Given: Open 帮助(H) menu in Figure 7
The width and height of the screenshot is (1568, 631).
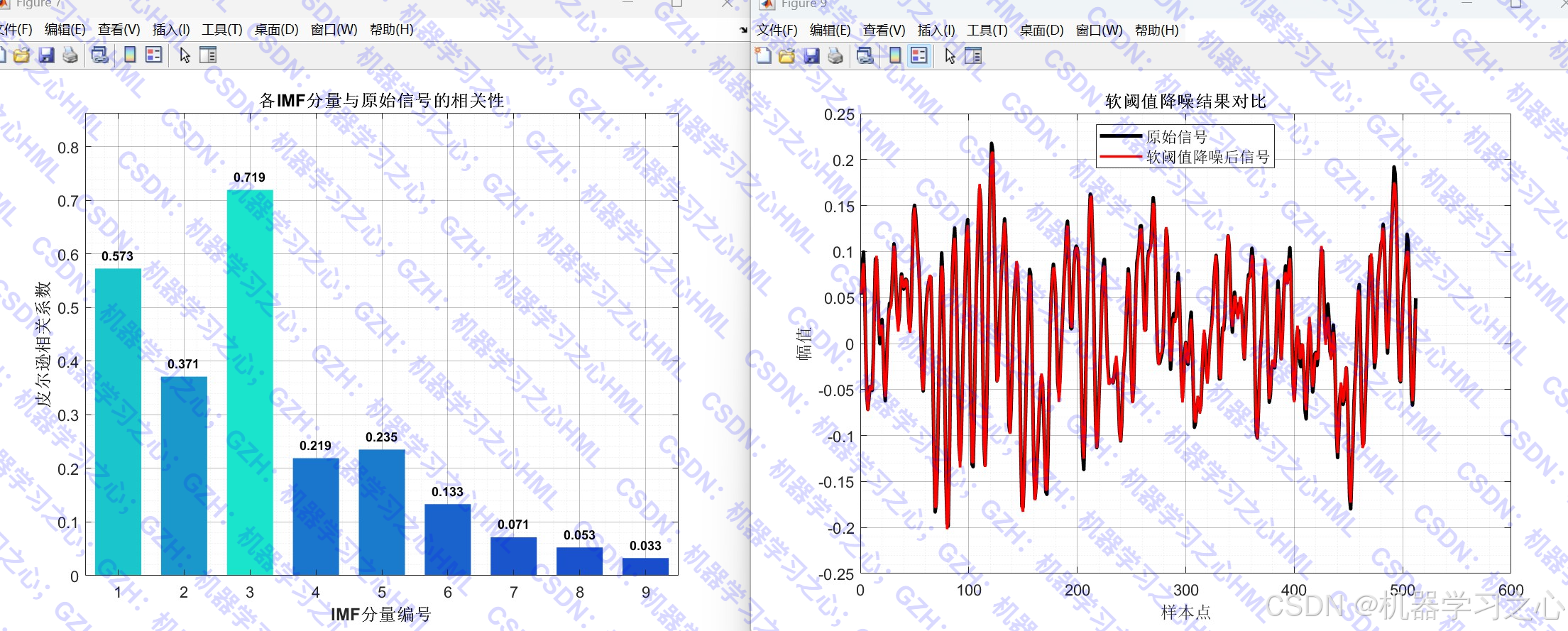Looking at the screenshot, I should coord(391,30).
